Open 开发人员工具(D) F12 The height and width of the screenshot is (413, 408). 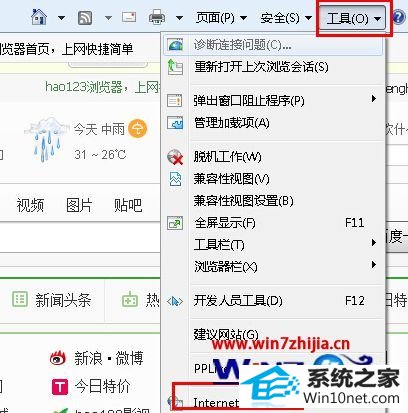click(x=273, y=301)
